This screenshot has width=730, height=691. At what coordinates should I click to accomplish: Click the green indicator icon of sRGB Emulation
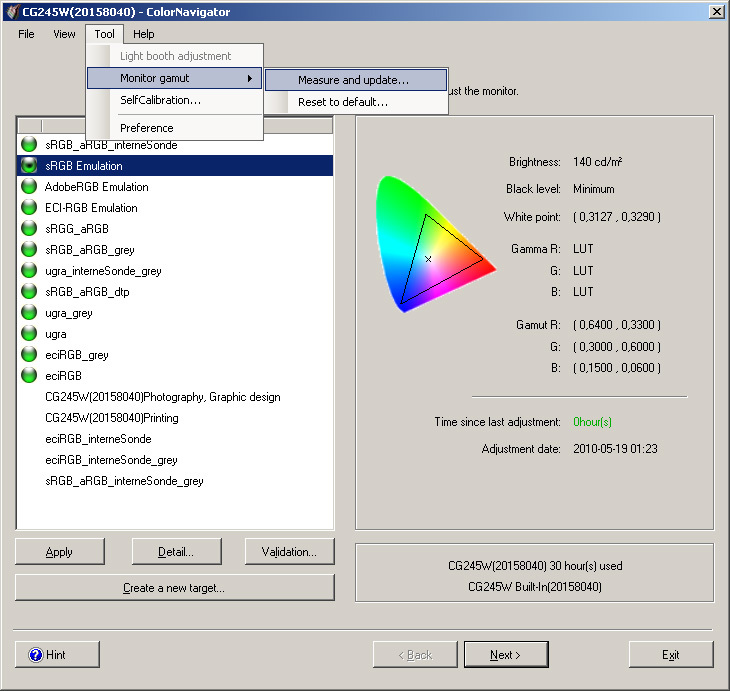[29, 165]
